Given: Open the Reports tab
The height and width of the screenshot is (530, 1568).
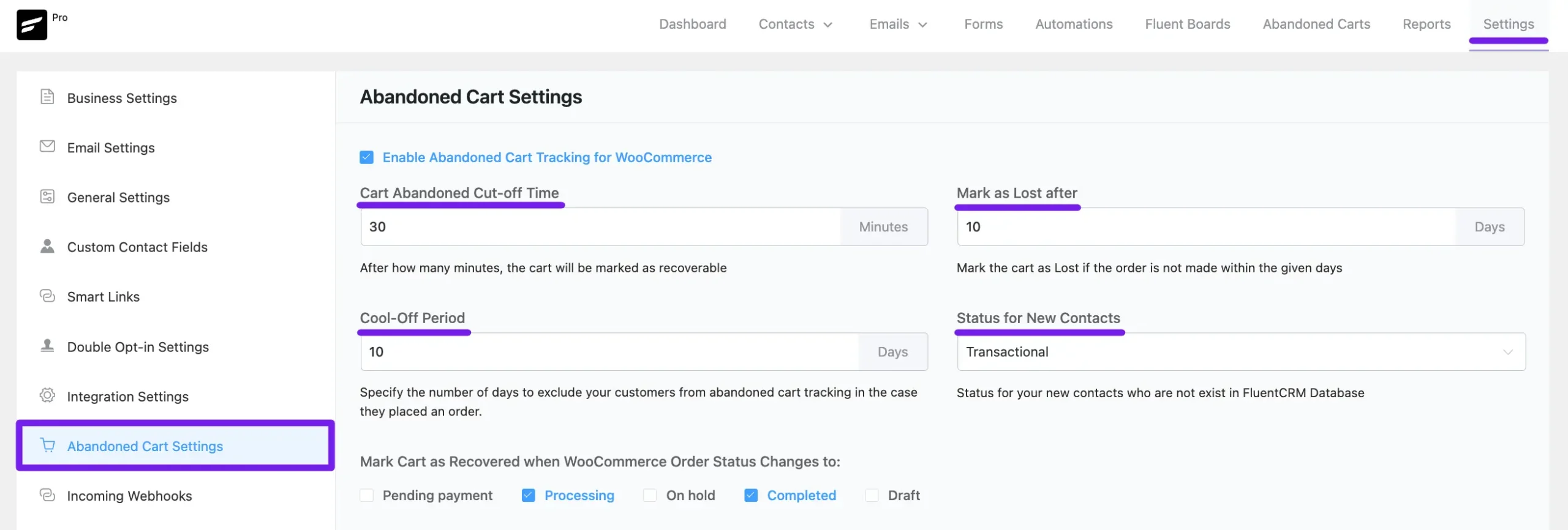Looking at the screenshot, I should (x=1427, y=24).
